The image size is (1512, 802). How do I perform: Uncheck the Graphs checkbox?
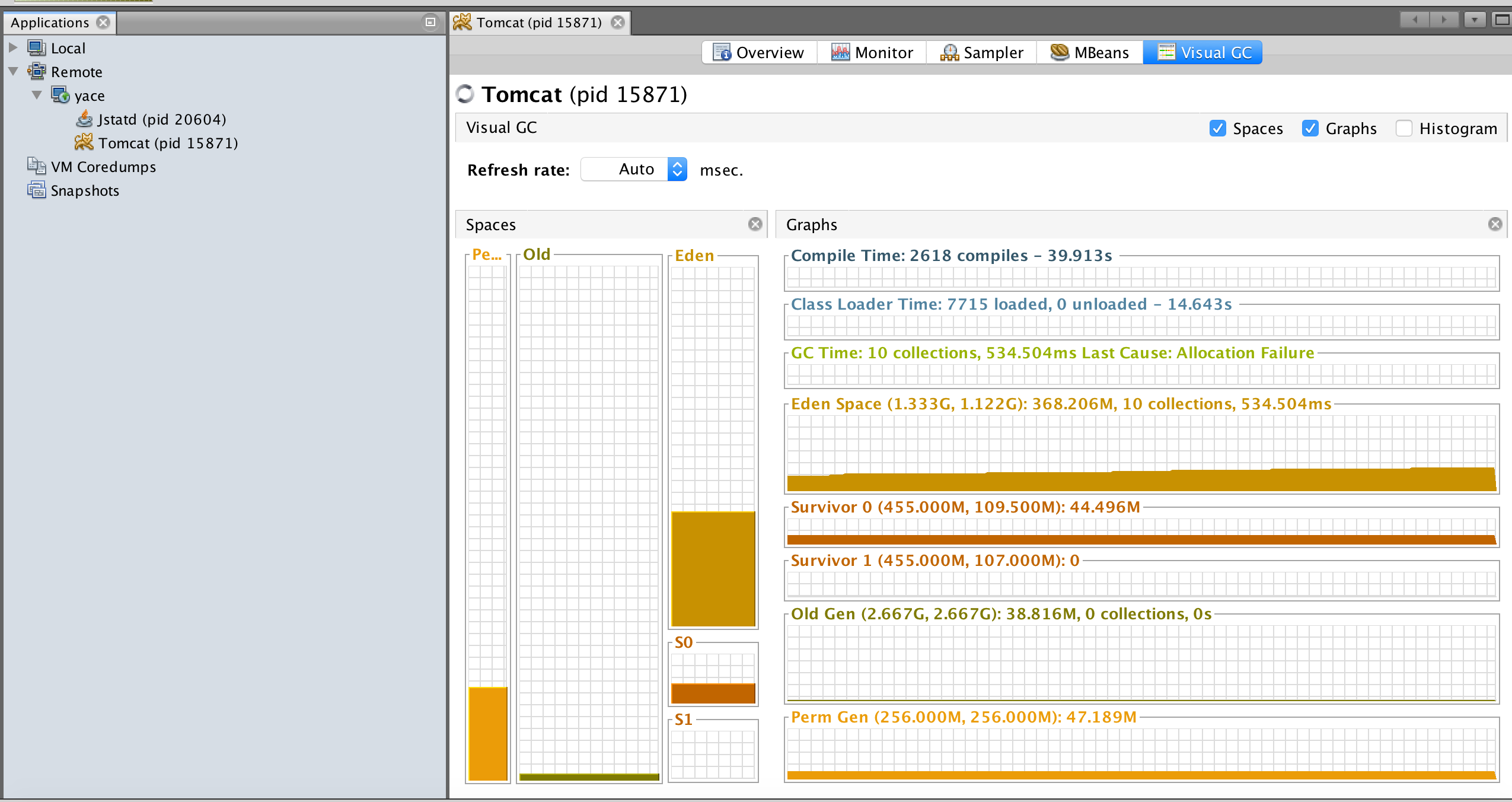click(1310, 128)
